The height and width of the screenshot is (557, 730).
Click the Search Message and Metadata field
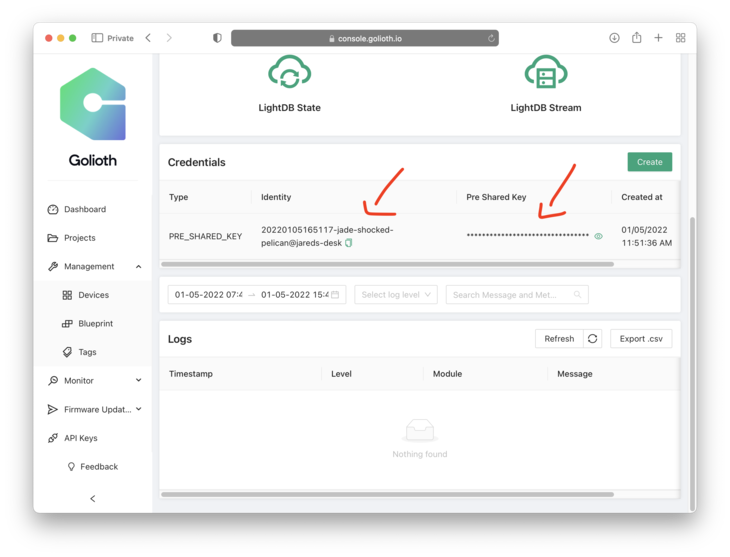coord(517,294)
